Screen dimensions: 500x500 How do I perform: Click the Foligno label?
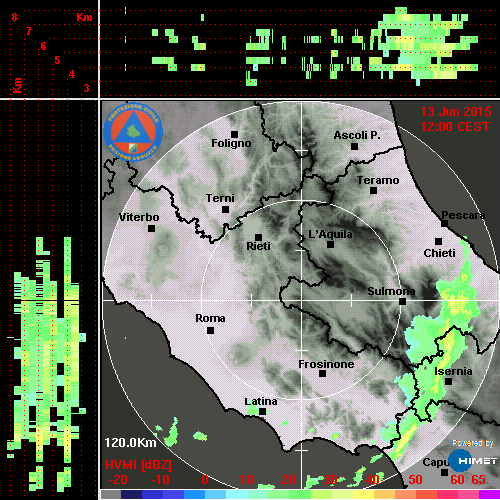click(231, 144)
